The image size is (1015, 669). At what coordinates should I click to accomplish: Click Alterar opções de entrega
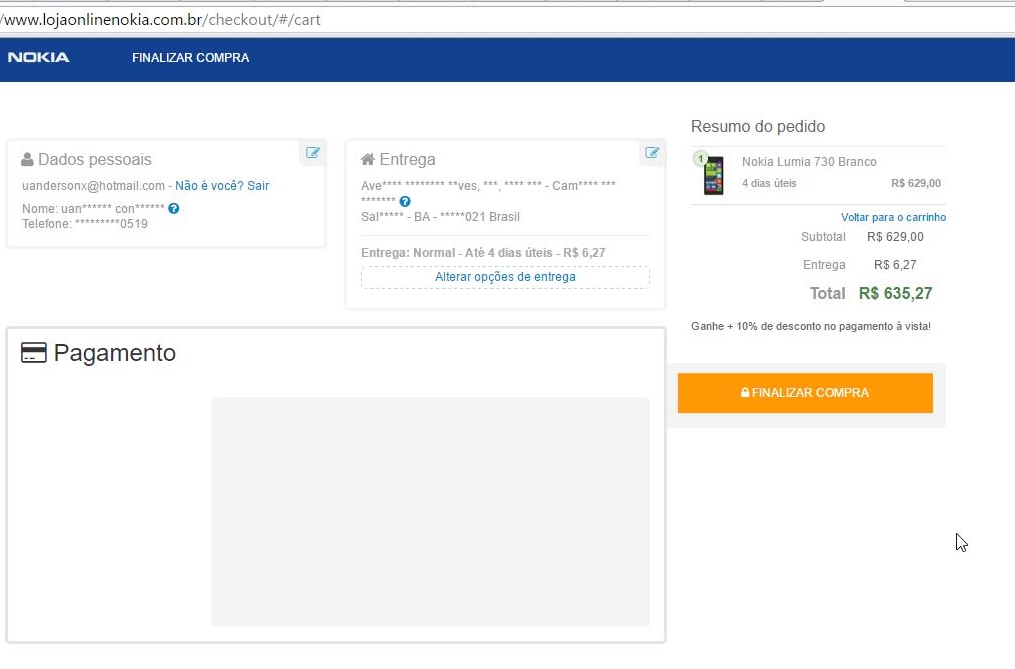(505, 277)
